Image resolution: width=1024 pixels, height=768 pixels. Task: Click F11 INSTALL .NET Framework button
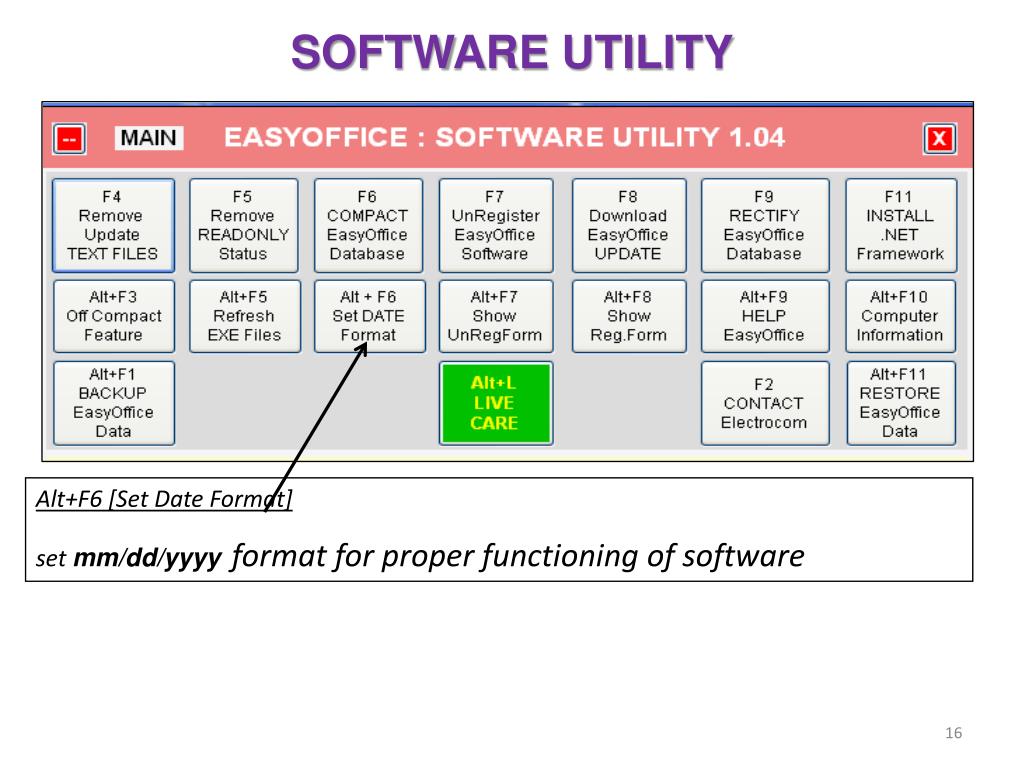click(x=901, y=226)
